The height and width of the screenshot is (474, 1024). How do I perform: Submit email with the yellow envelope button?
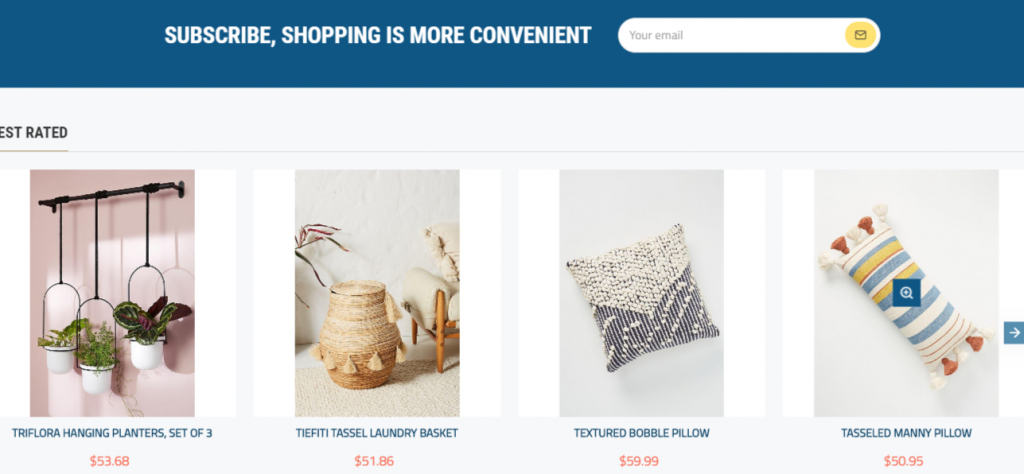pyautogui.click(x=860, y=35)
